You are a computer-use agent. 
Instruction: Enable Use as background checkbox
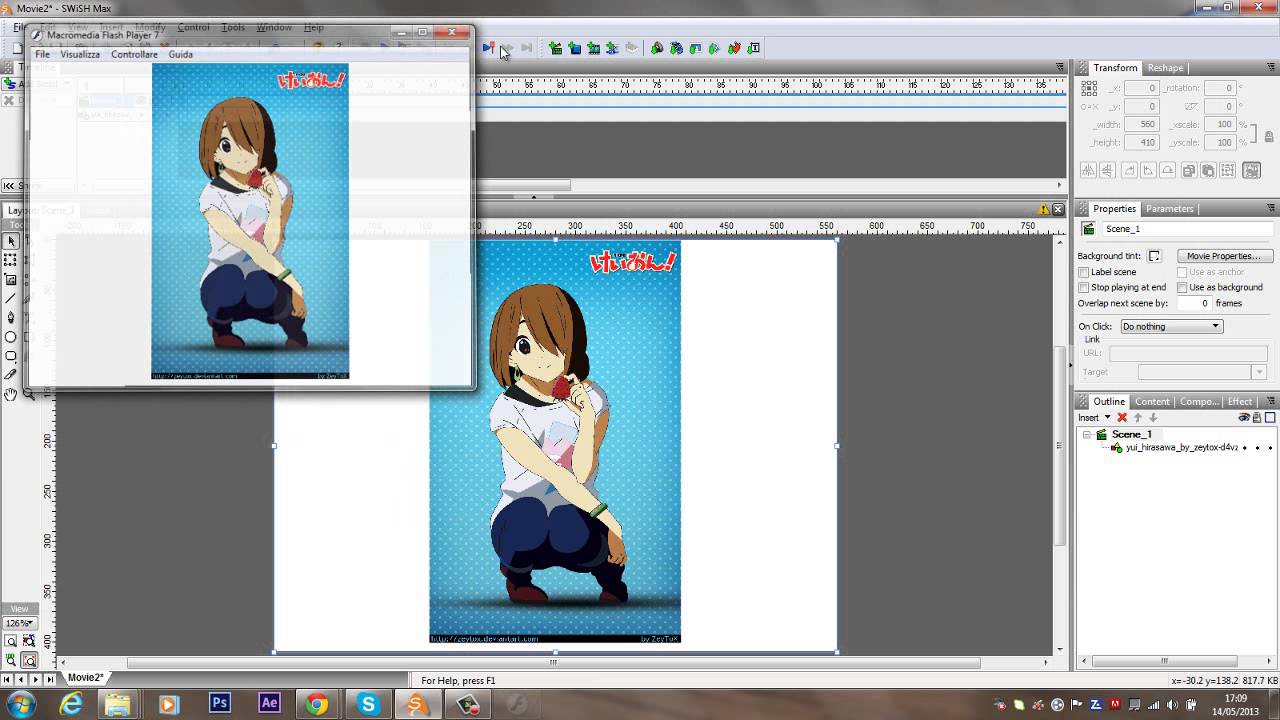point(1182,288)
